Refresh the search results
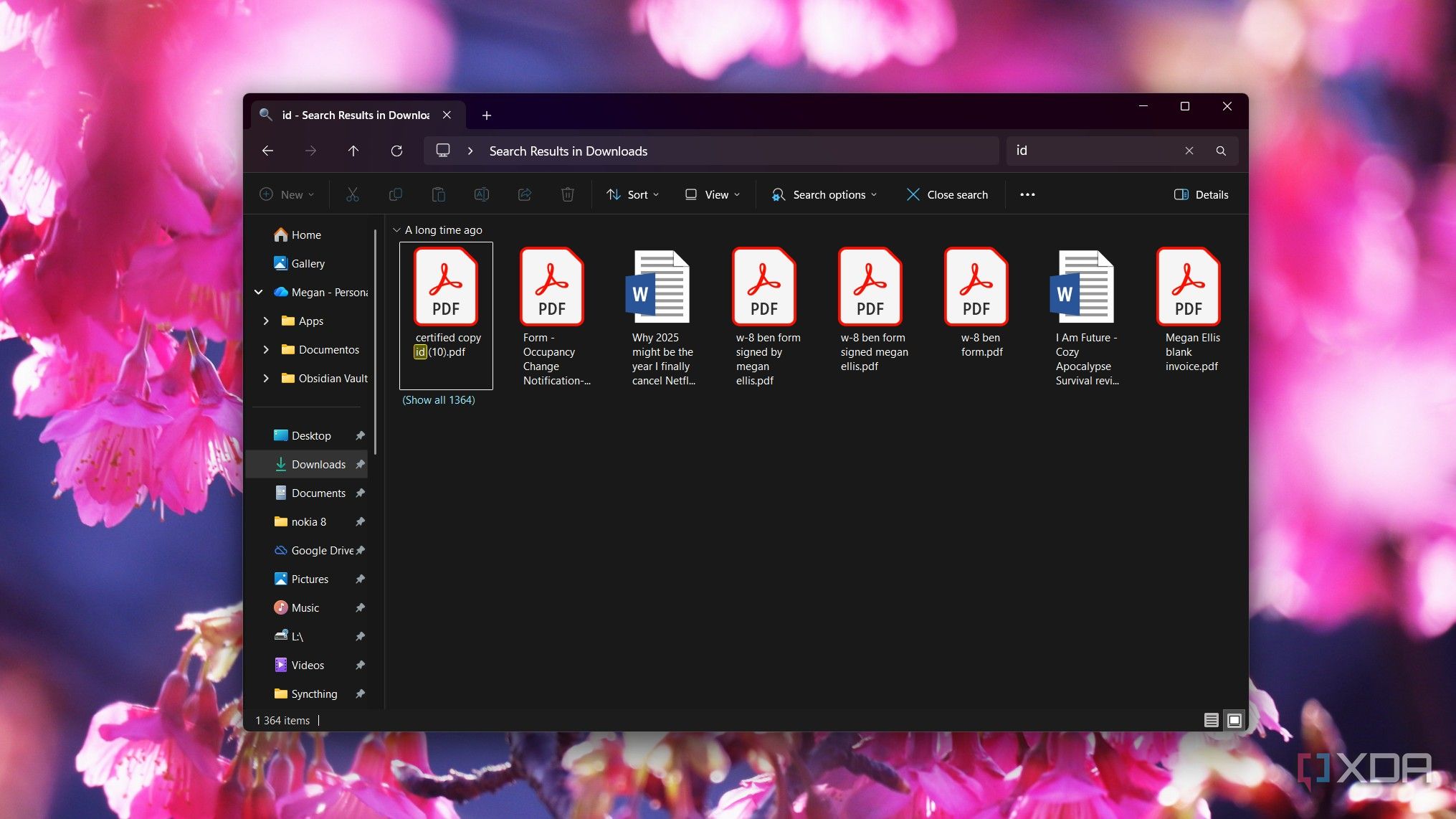 coord(396,151)
